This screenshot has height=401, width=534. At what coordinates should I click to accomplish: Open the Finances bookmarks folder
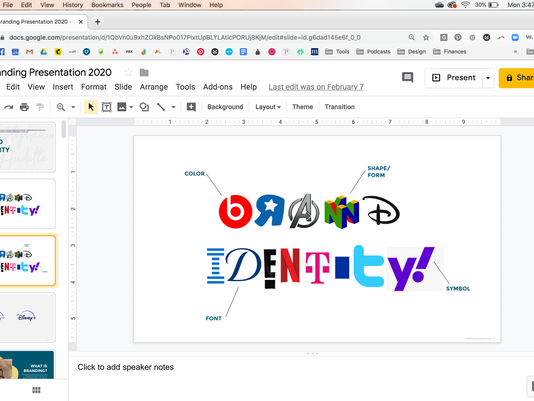coord(450,52)
